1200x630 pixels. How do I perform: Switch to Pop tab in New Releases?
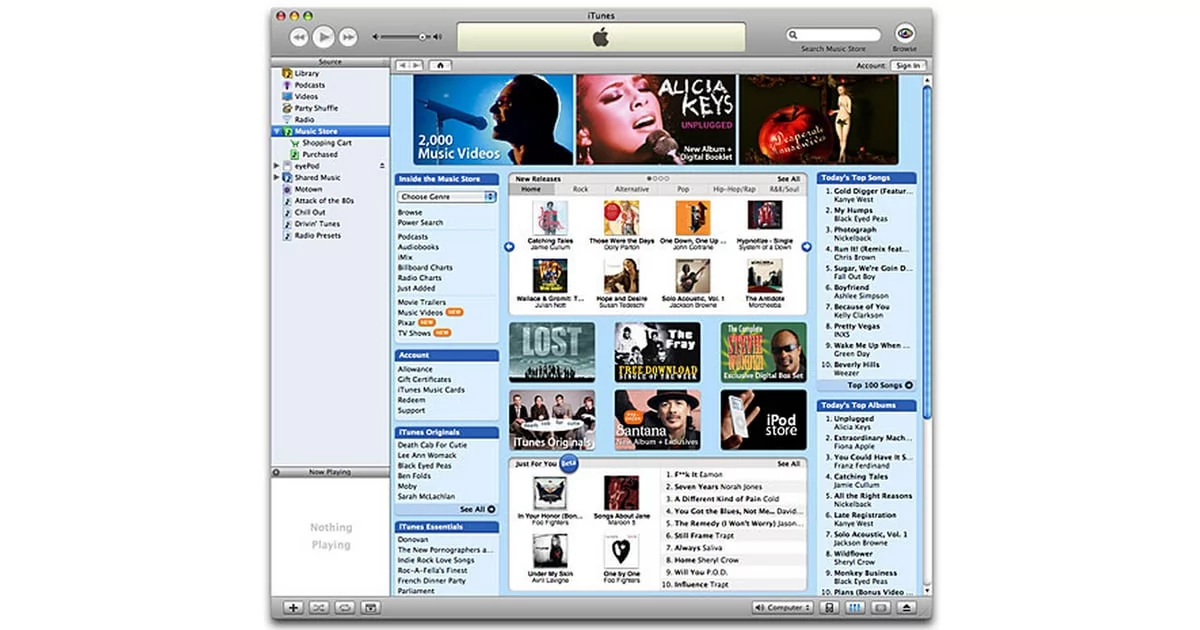[x=683, y=189]
